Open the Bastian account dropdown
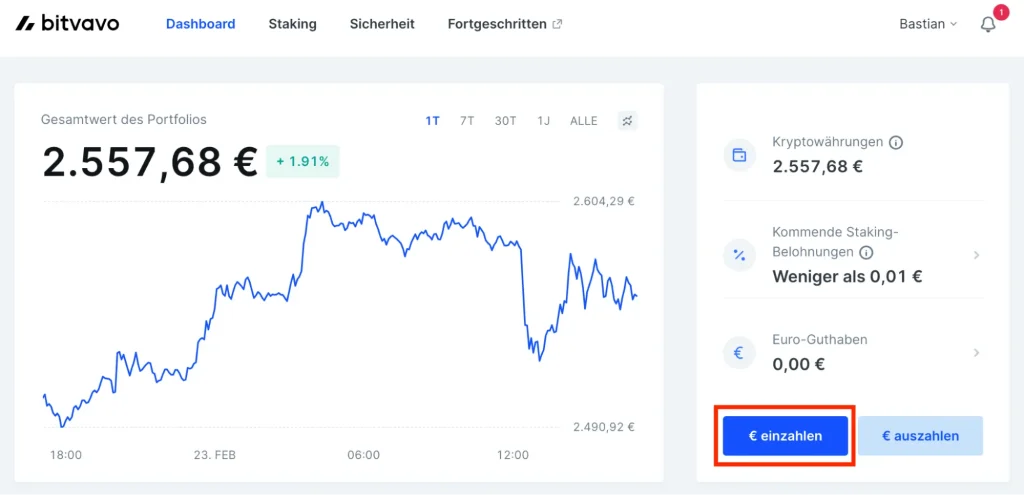 click(928, 24)
